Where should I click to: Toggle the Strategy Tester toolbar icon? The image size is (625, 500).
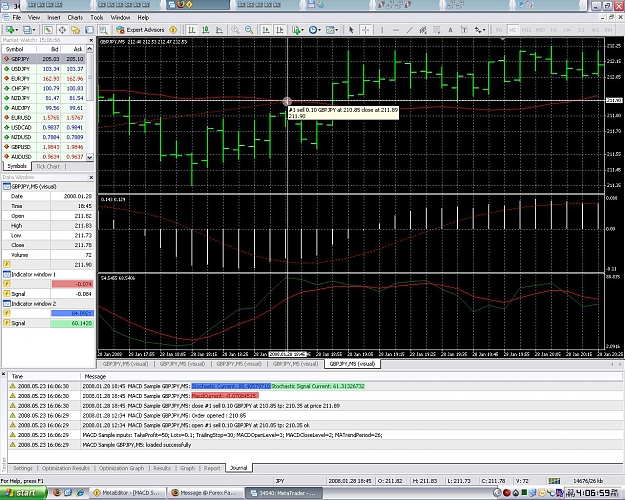pyautogui.click(x=103, y=30)
